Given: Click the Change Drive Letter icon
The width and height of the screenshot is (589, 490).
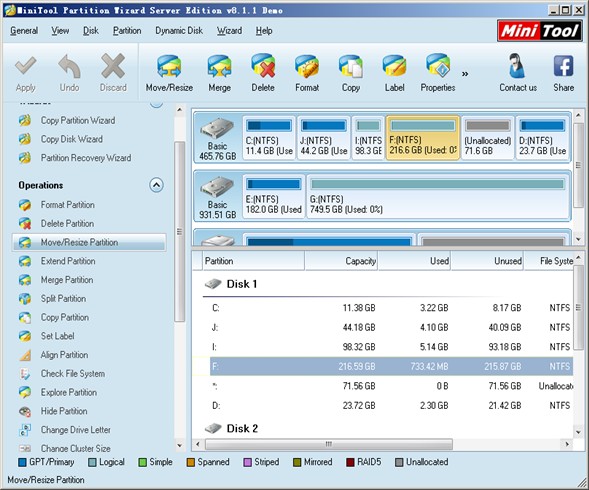Looking at the screenshot, I should tap(25, 430).
